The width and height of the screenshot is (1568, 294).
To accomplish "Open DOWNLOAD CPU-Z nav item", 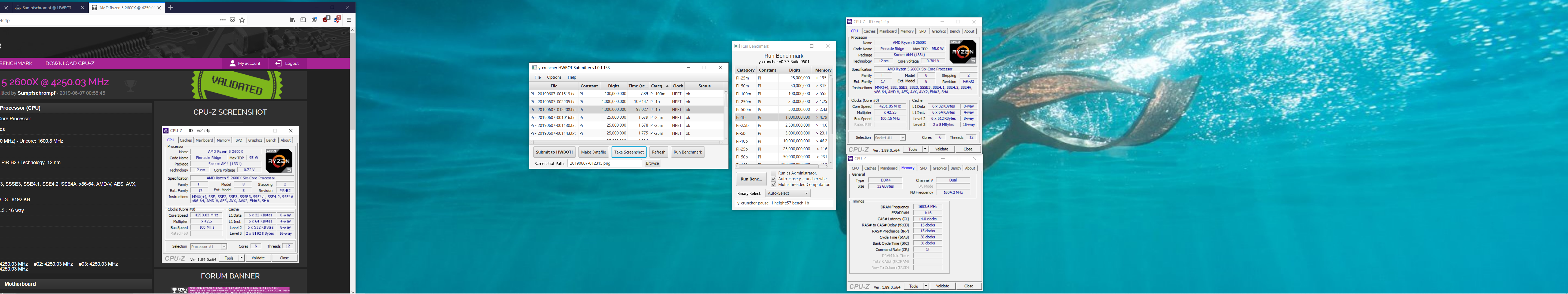I will pos(70,63).
